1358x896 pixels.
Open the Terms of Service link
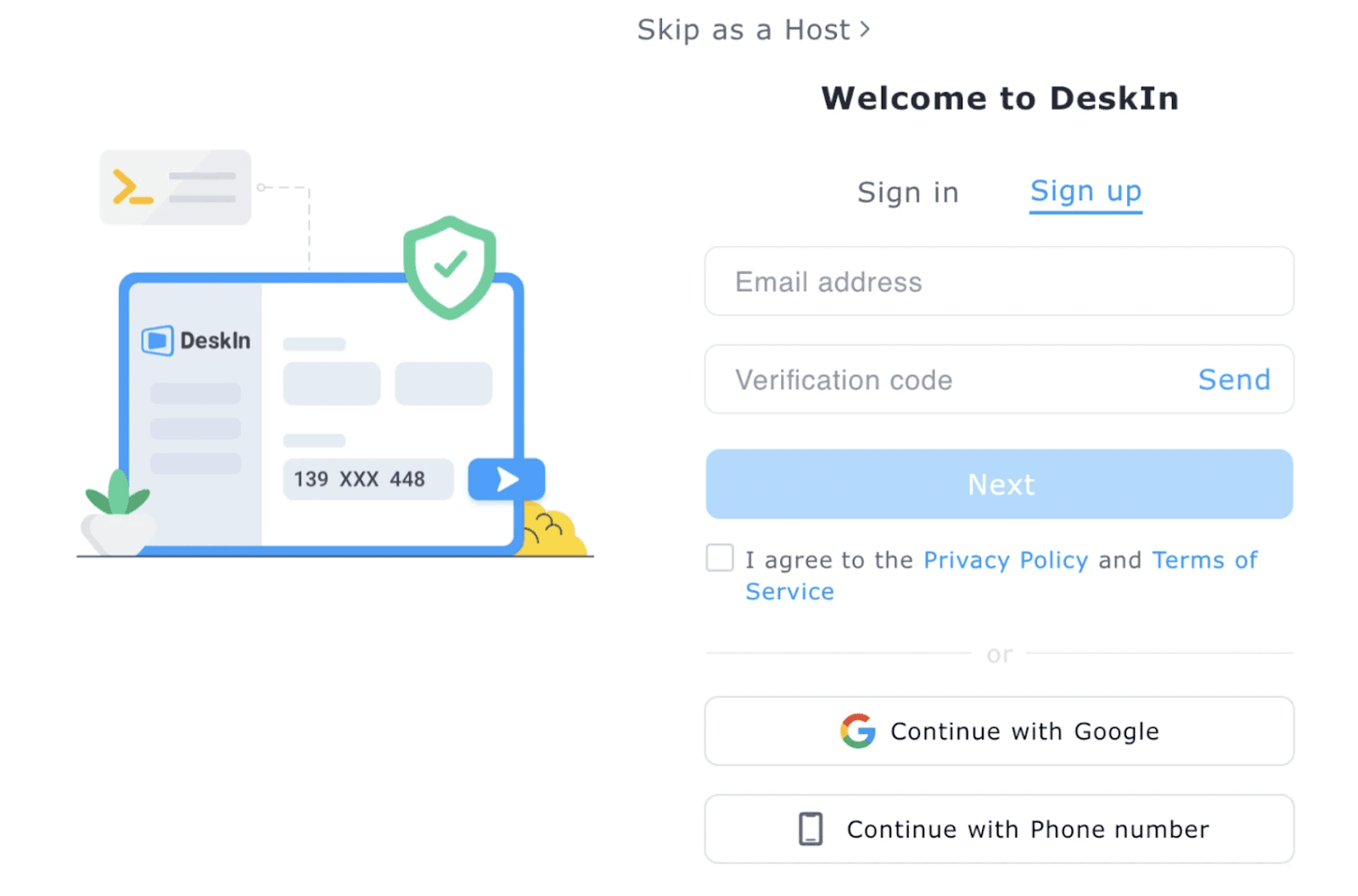pos(1205,559)
